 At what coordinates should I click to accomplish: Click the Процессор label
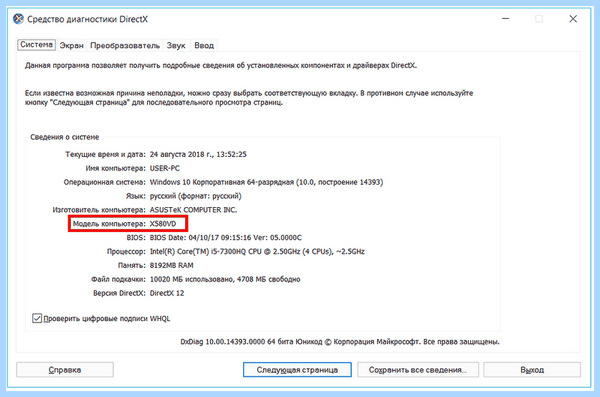(126, 252)
